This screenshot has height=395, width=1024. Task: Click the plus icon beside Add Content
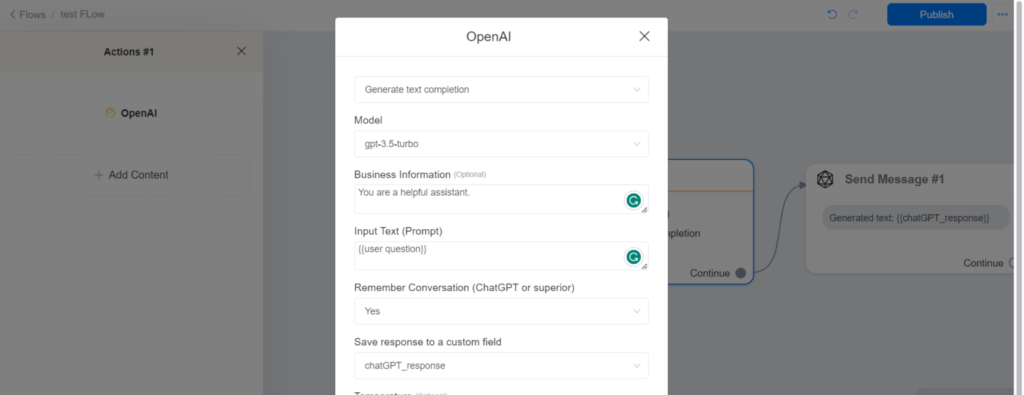click(x=99, y=175)
